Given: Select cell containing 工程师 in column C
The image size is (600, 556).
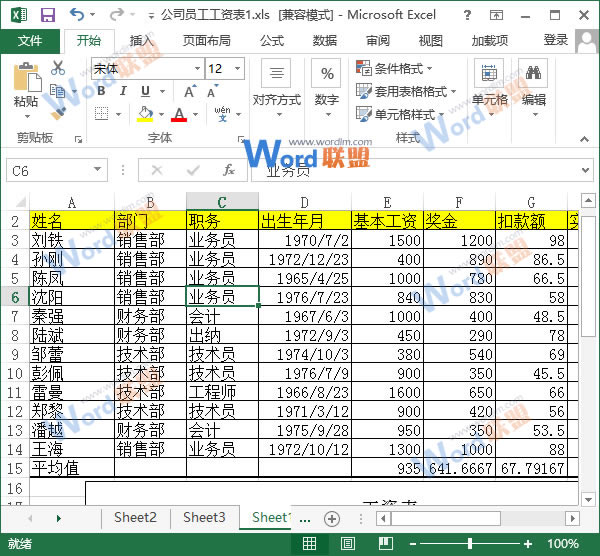Looking at the screenshot, I should pyautogui.click(x=222, y=392).
